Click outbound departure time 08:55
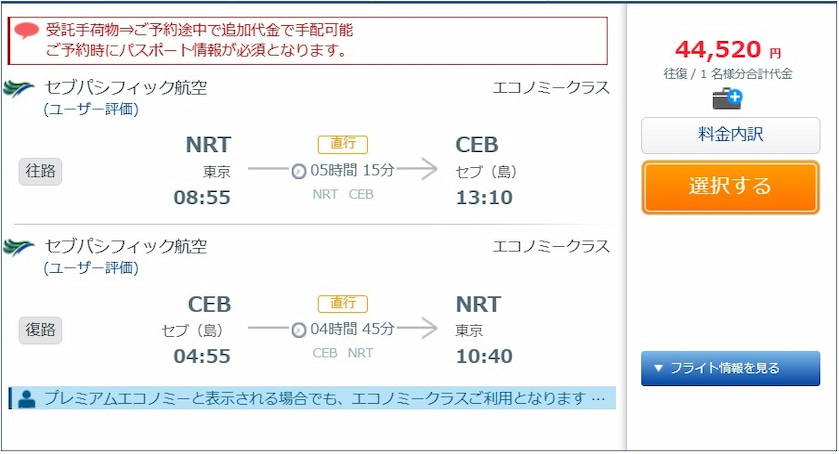The height and width of the screenshot is (454, 839). click(202, 198)
